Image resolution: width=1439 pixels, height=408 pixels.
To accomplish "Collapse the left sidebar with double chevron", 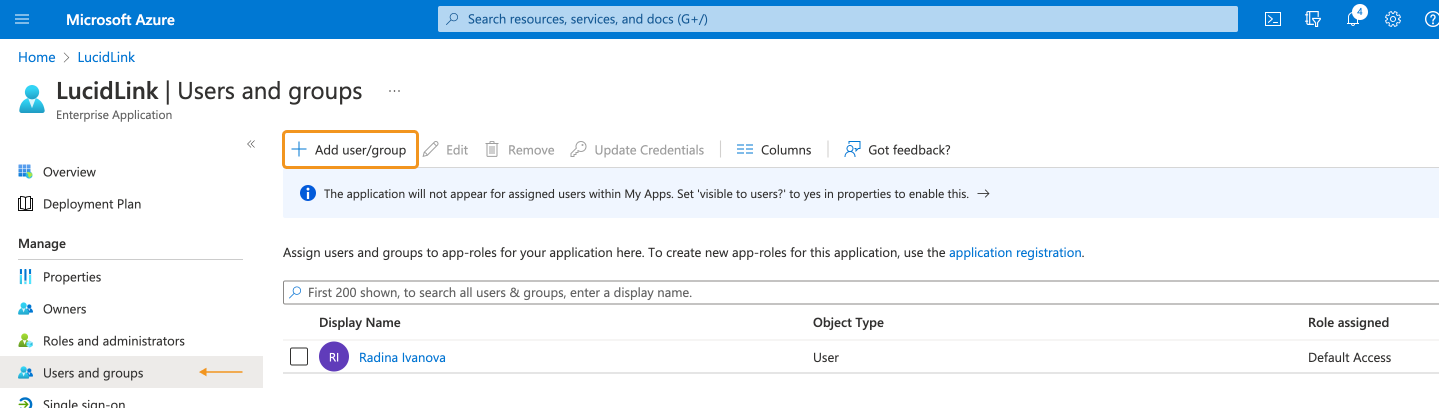I will [251, 144].
